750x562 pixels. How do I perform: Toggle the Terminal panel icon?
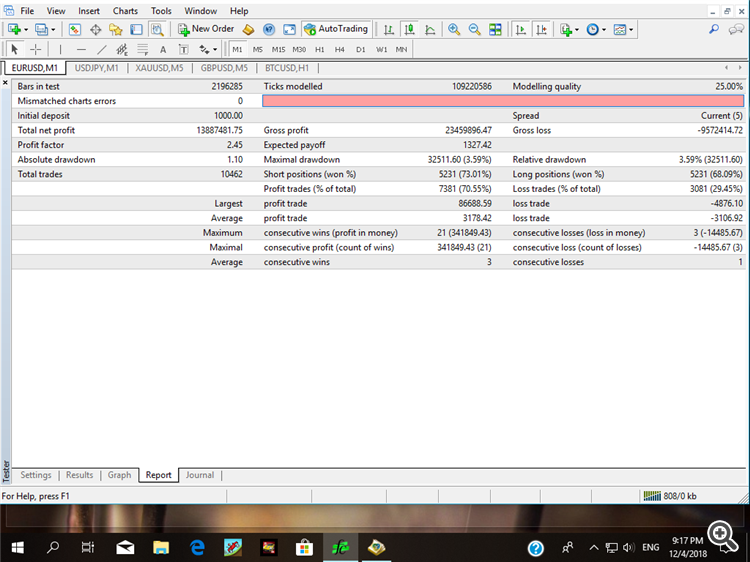[x=136, y=30]
